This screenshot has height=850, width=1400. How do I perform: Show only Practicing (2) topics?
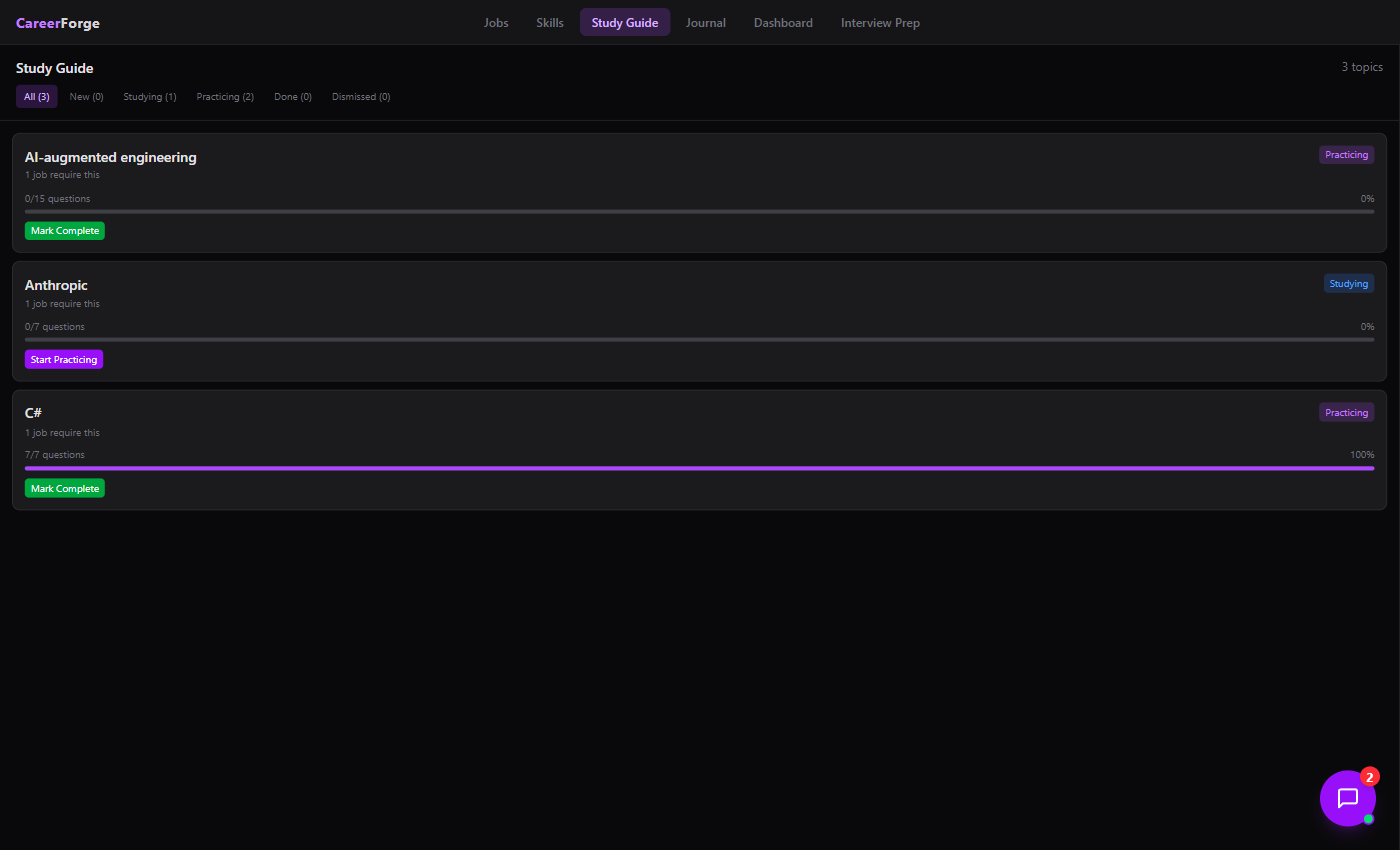225,97
